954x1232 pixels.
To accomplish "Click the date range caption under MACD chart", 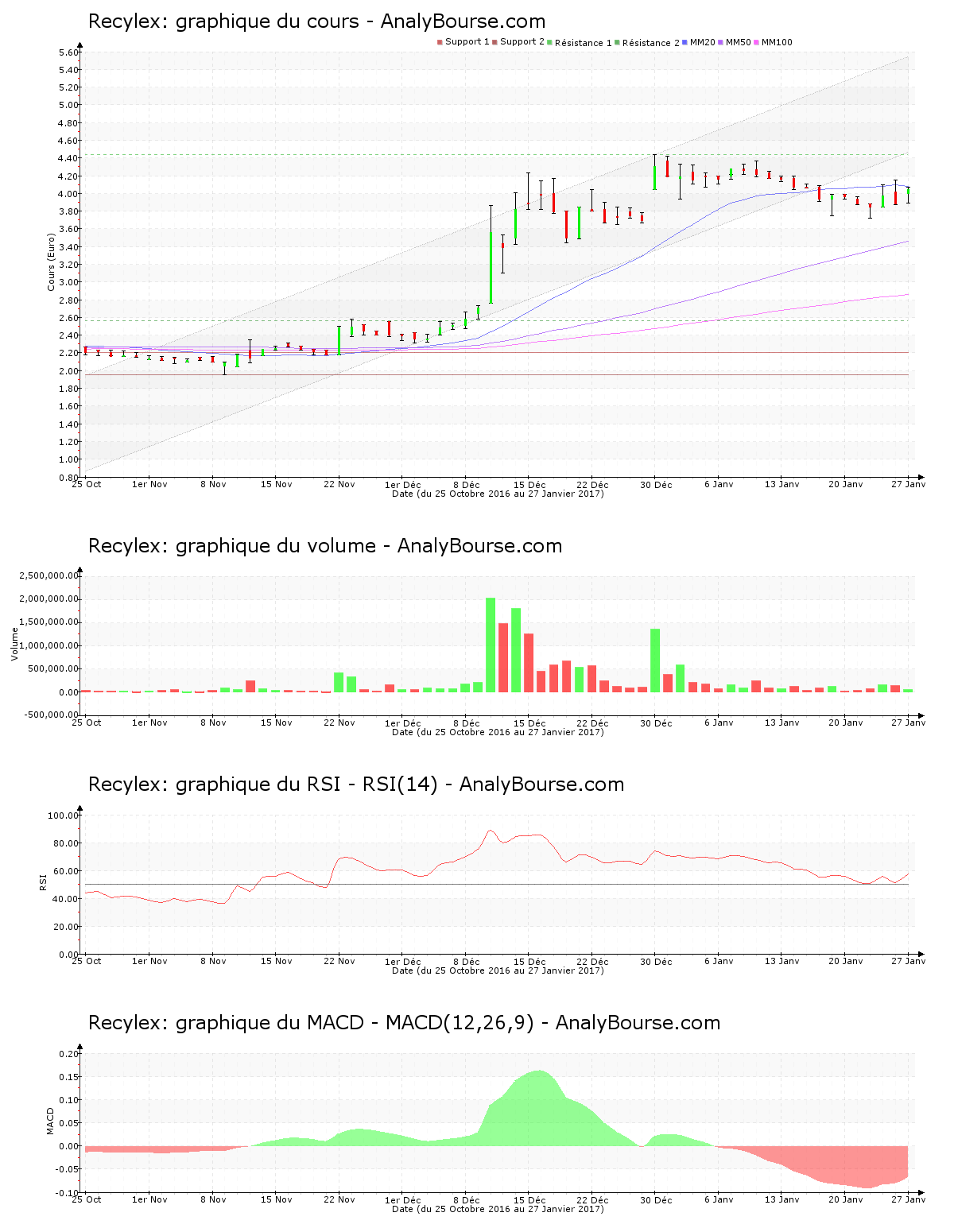I will (498, 1209).
